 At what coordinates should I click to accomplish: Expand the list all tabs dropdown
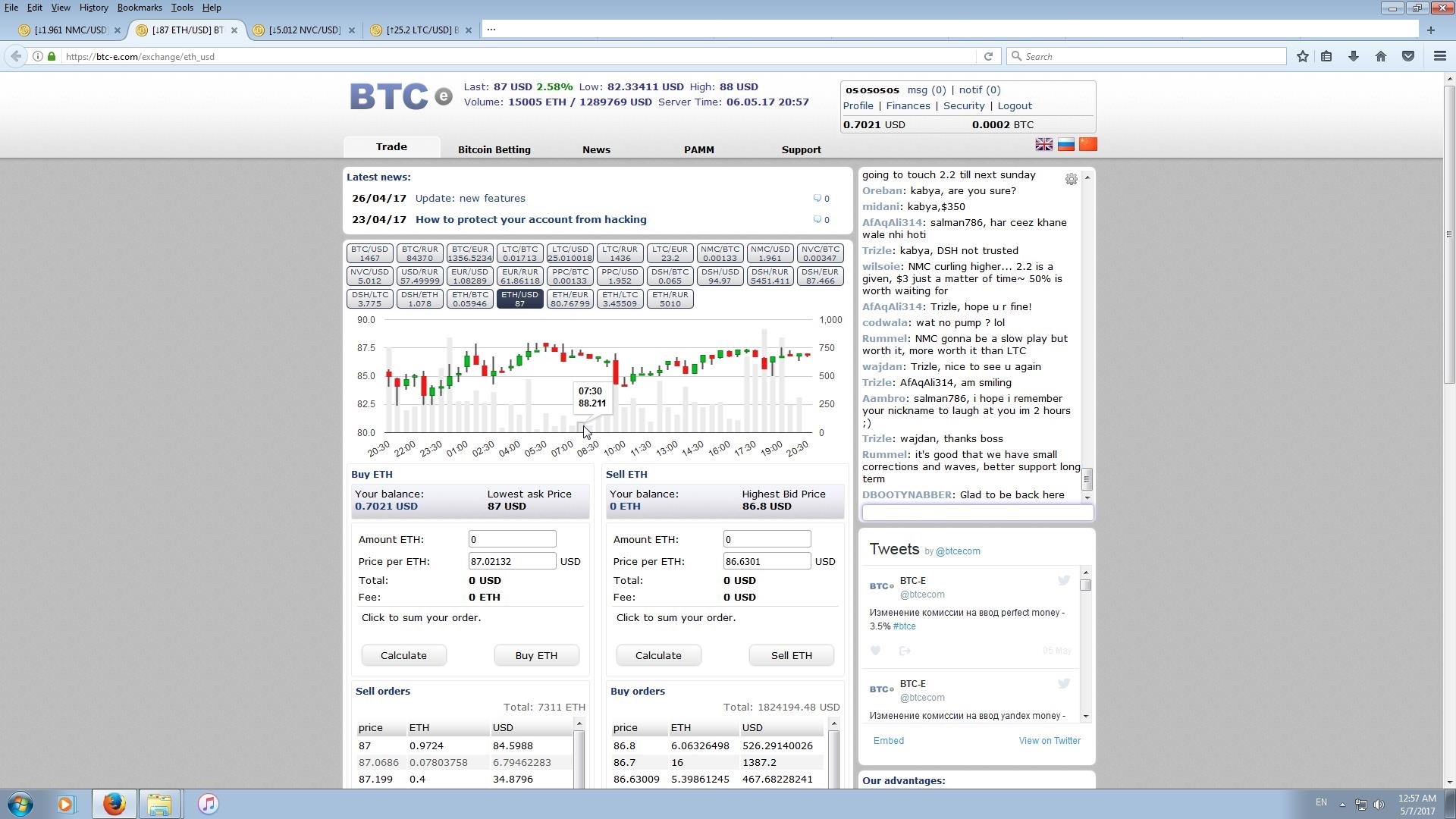point(491,30)
